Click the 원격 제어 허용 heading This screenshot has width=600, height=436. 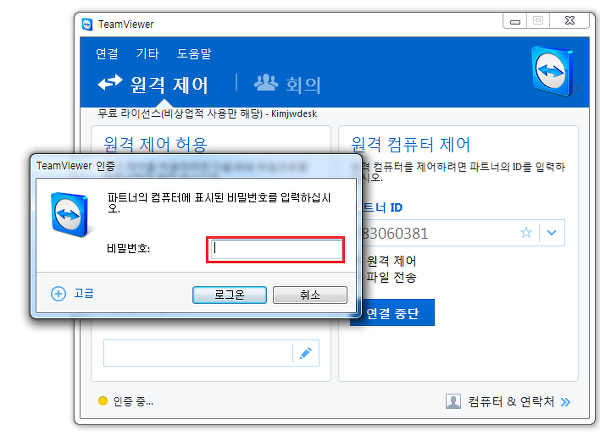155,144
